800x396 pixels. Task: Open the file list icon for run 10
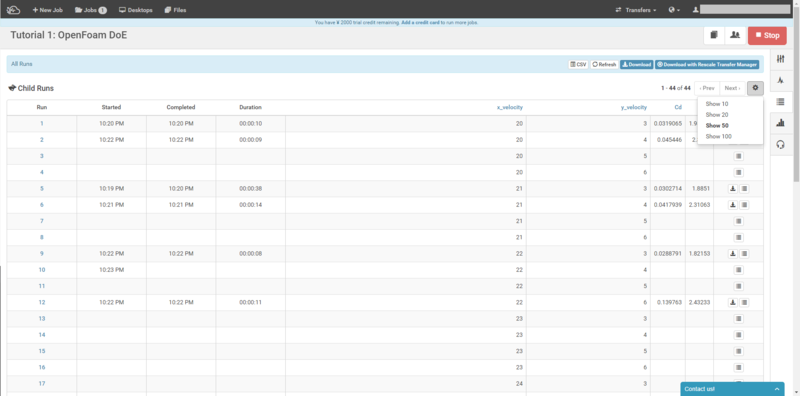pos(739,270)
